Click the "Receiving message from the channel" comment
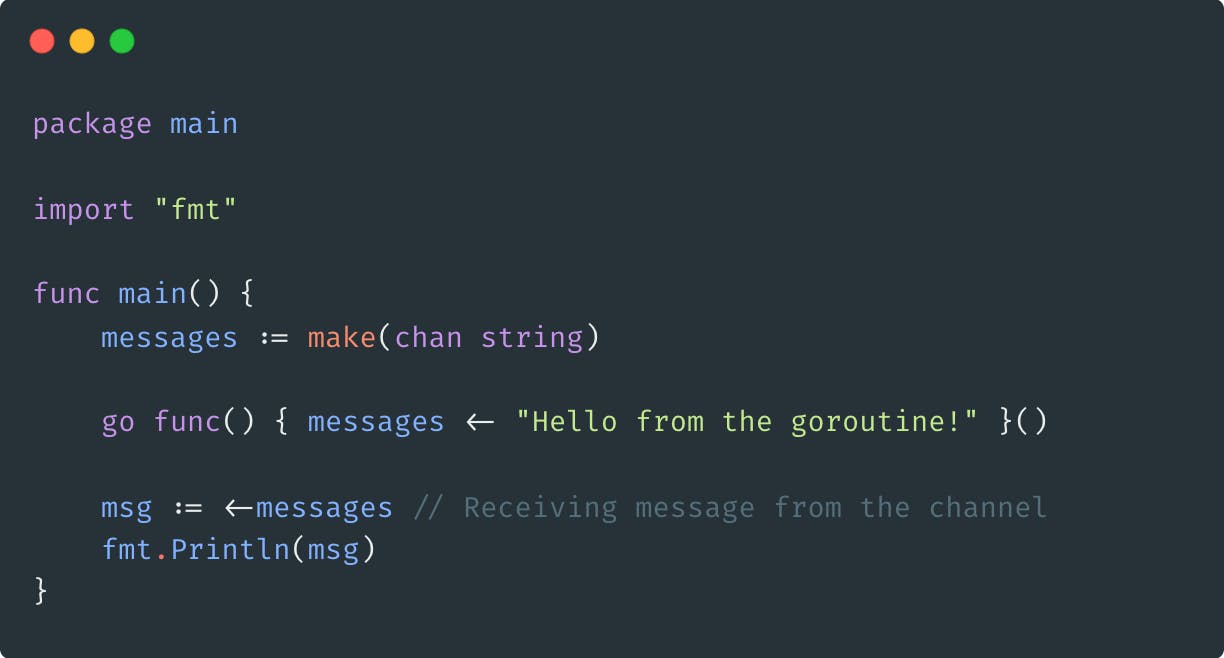The height and width of the screenshot is (658, 1224). (x=730, y=508)
